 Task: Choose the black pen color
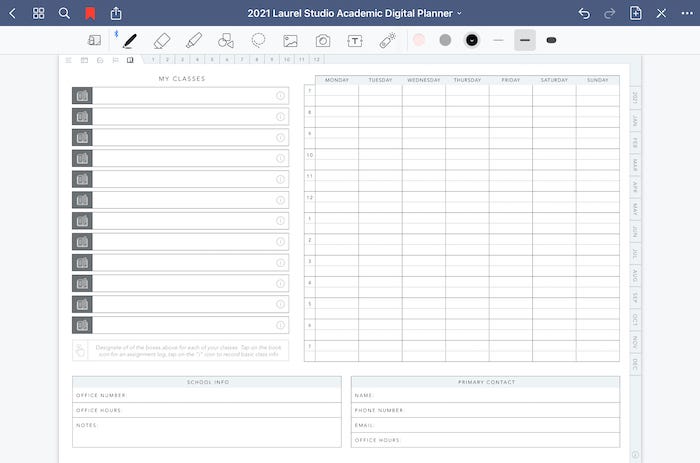click(471, 40)
